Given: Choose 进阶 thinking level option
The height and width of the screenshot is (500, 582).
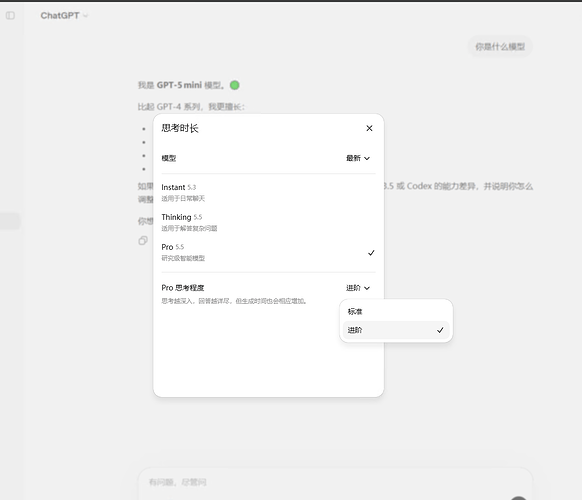Looking at the screenshot, I should pos(396,330).
